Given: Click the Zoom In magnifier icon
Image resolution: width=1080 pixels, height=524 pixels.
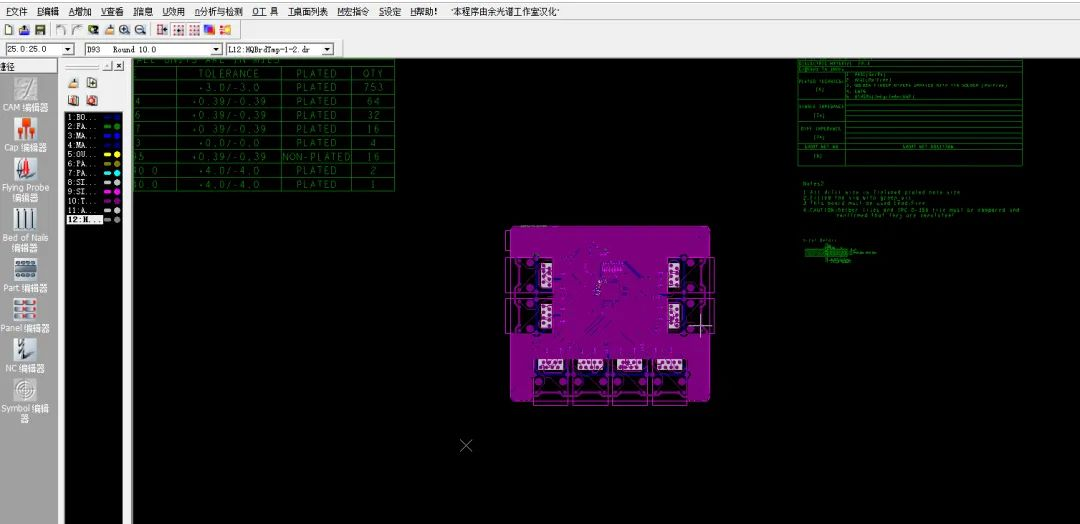Looking at the screenshot, I should point(124,30).
